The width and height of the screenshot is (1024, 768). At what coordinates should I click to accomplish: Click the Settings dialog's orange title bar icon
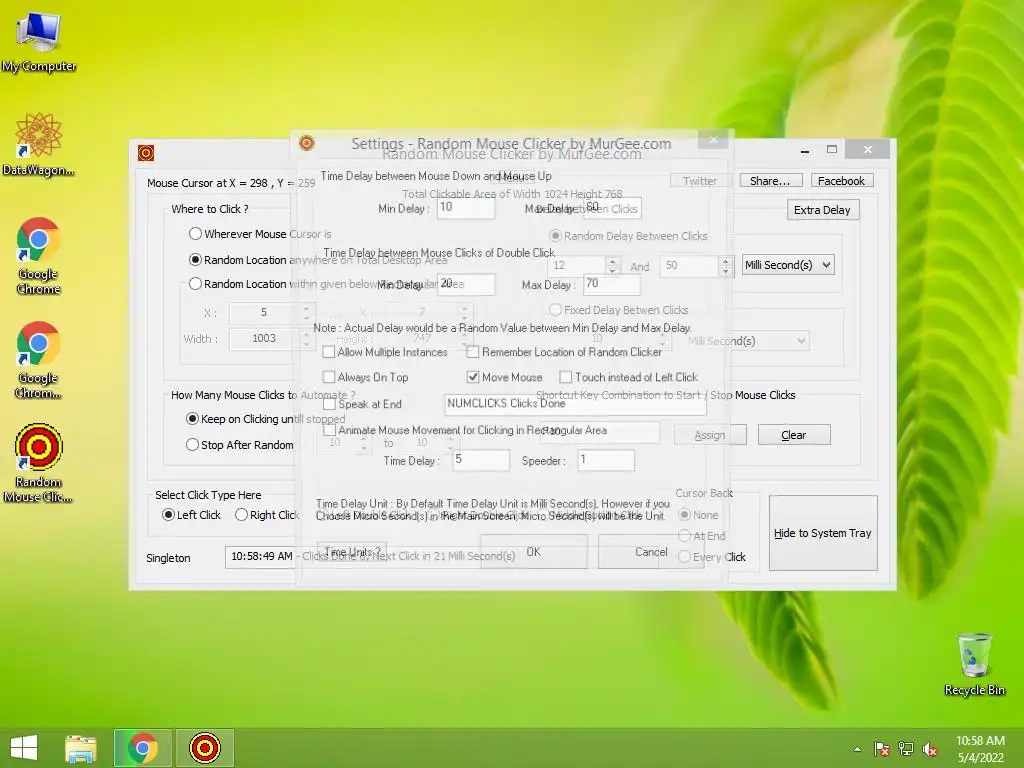coord(306,143)
